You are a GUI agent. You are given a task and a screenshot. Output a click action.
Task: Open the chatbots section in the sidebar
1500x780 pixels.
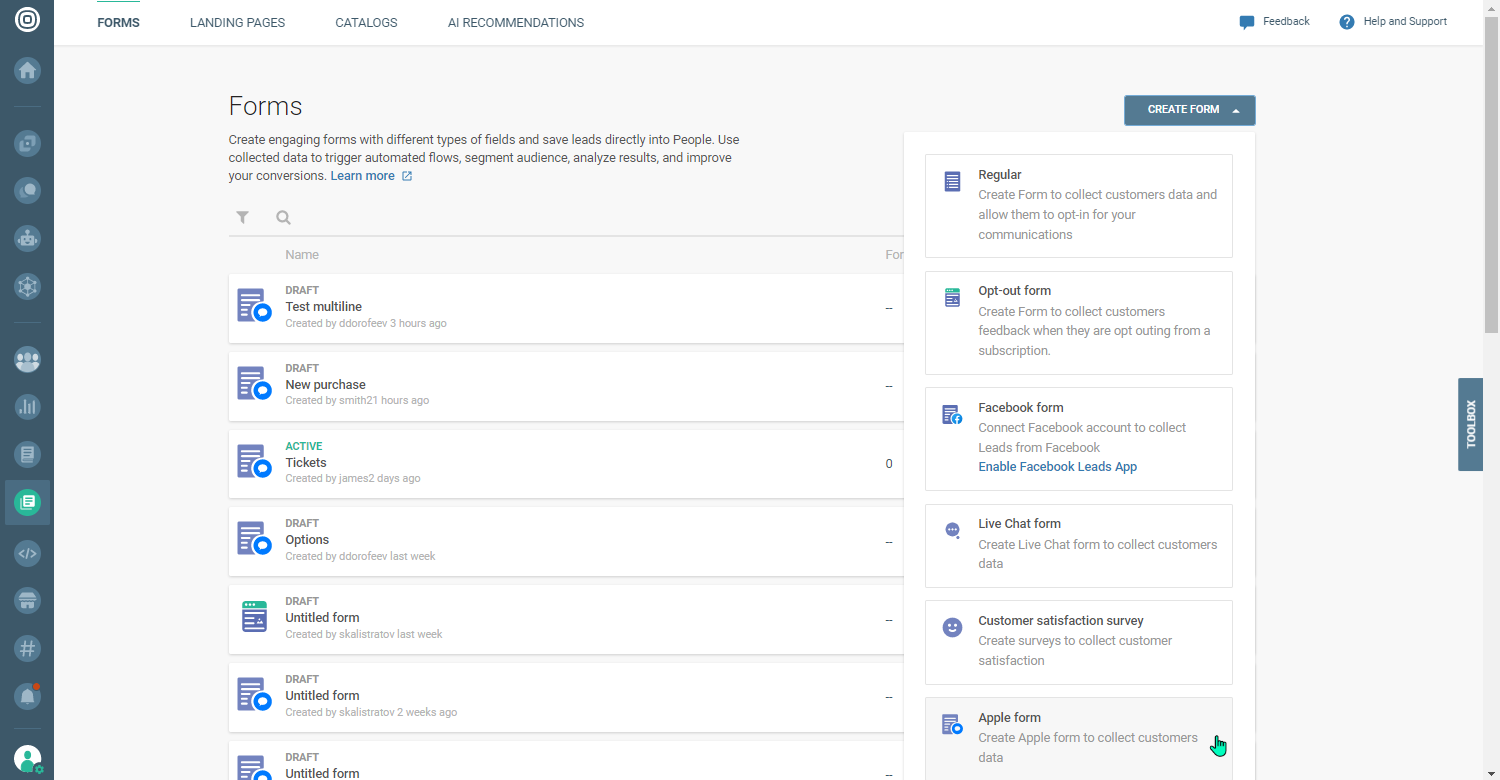[x=27, y=238]
